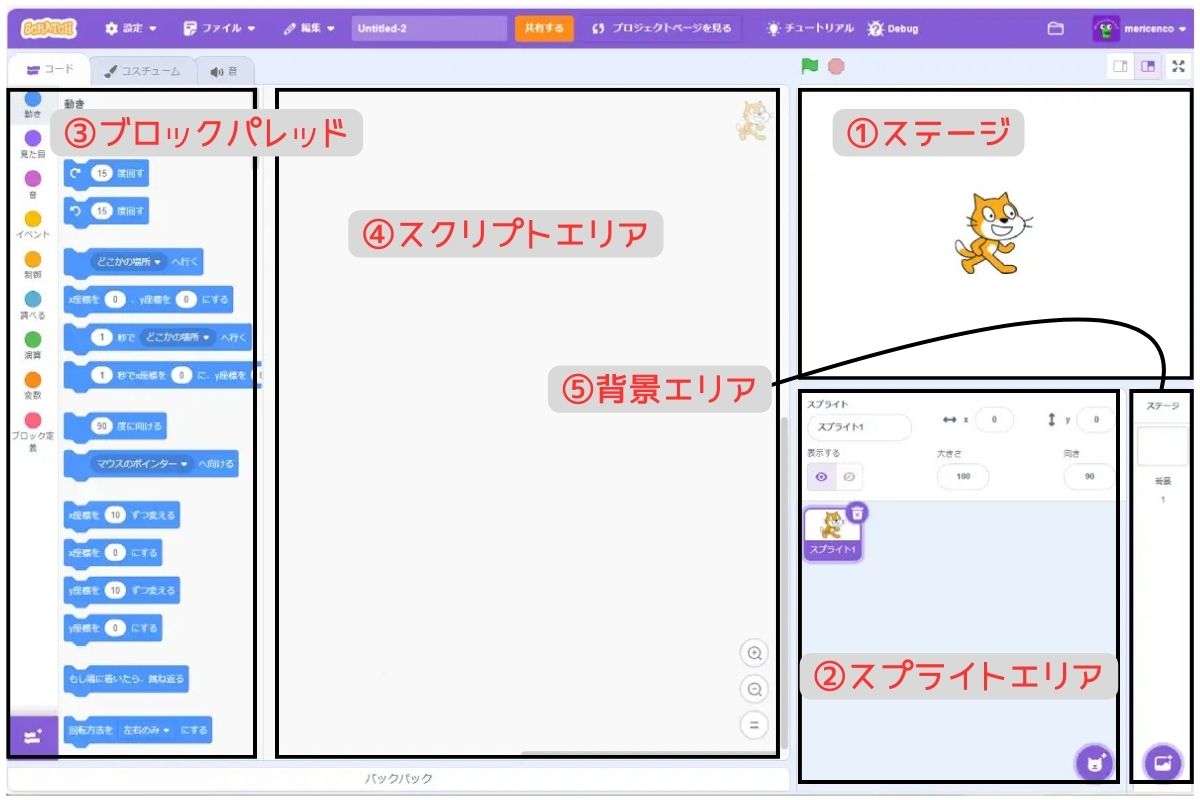Switch to the コスチューム tab
Image resolution: width=1200 pixels, height=800 pixels.
pyautogui.click(x=143, y=71)
